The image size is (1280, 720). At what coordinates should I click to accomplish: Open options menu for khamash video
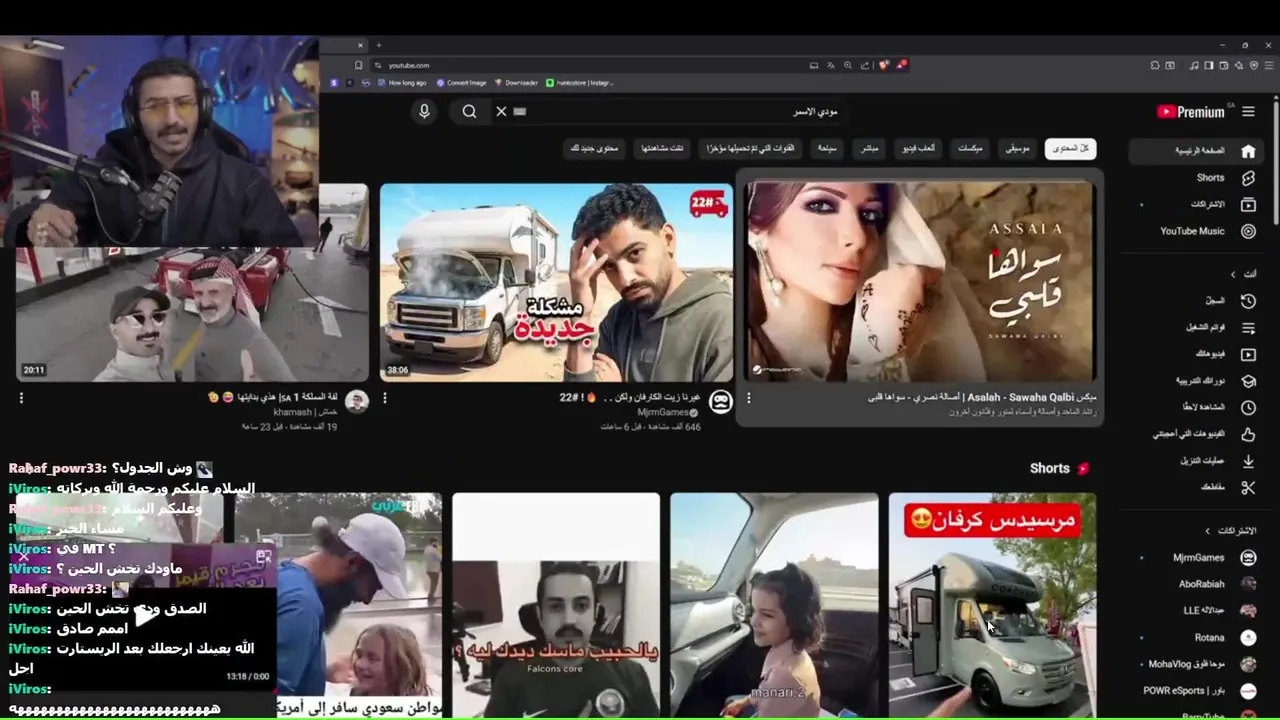(x=21, y=398)
